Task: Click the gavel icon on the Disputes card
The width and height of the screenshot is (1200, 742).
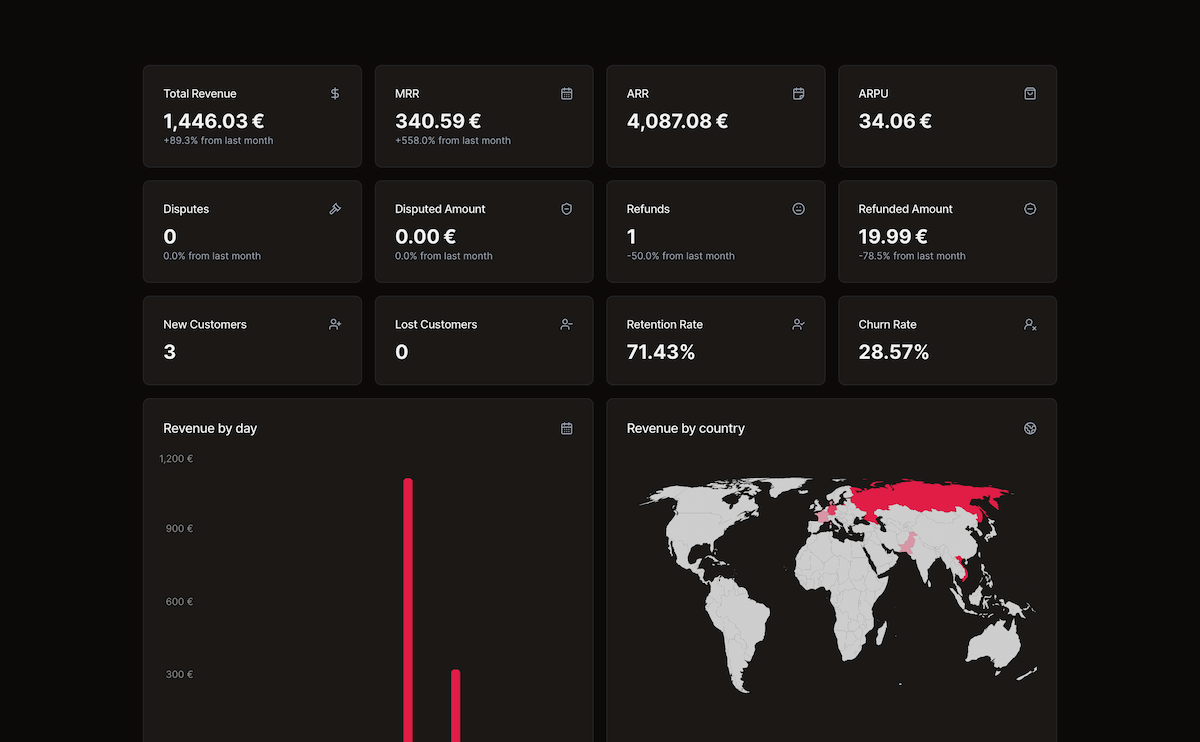Action: (335, 209)
